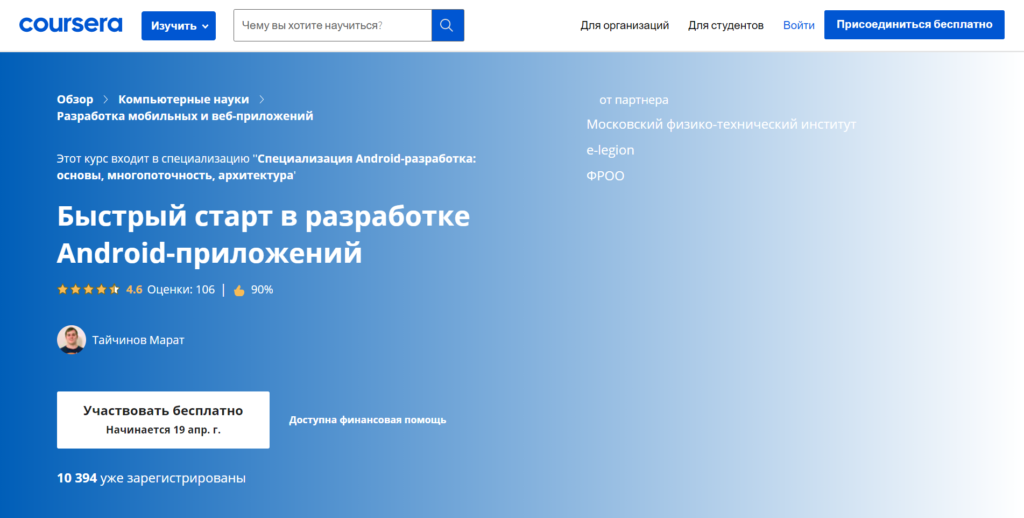Open Разработка мобильных и веб-приложений breadcrumb
Screen dimensions: 1024x518
[x=185, y=116]
